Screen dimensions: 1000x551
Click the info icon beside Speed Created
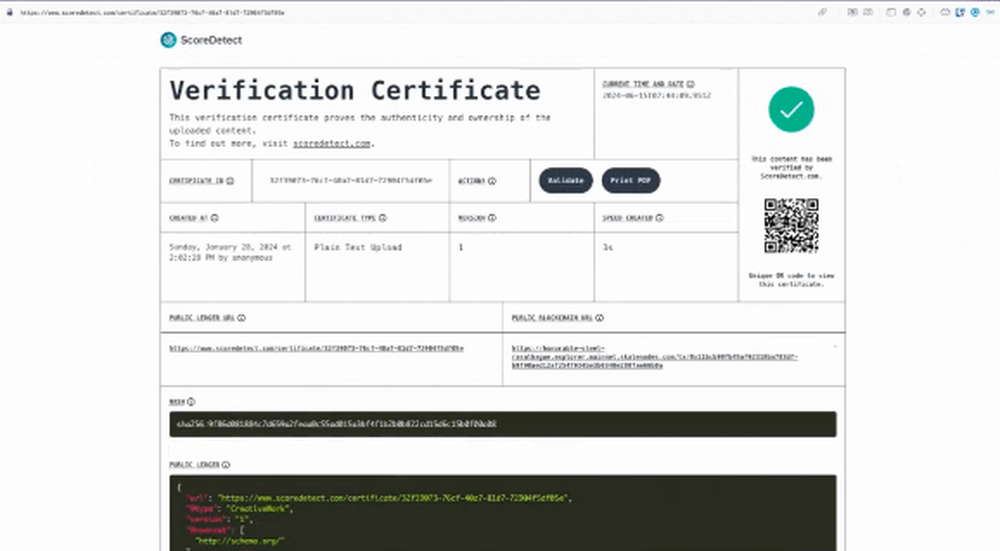[661, 217]
